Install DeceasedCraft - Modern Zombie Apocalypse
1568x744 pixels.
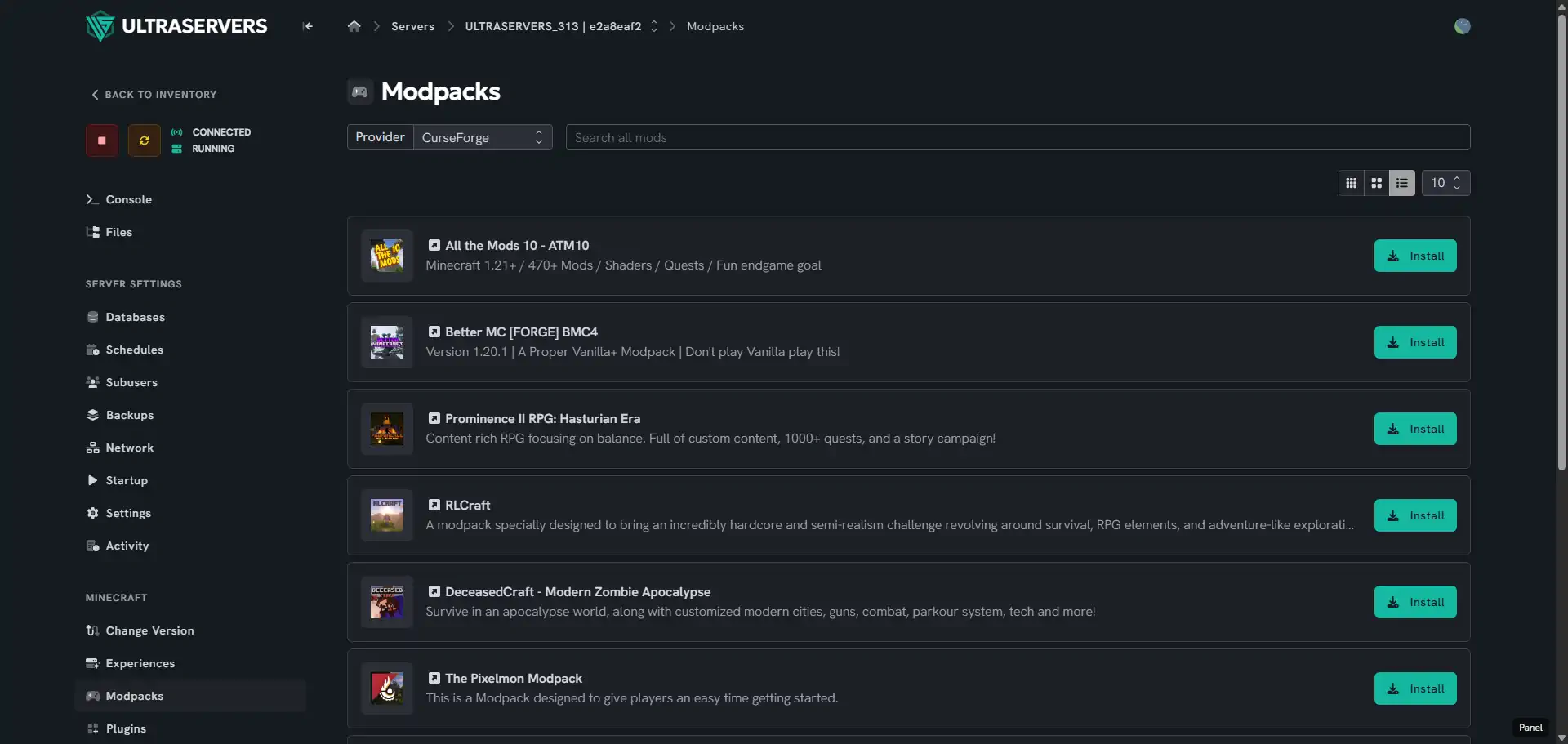(x=1415, y=602)
